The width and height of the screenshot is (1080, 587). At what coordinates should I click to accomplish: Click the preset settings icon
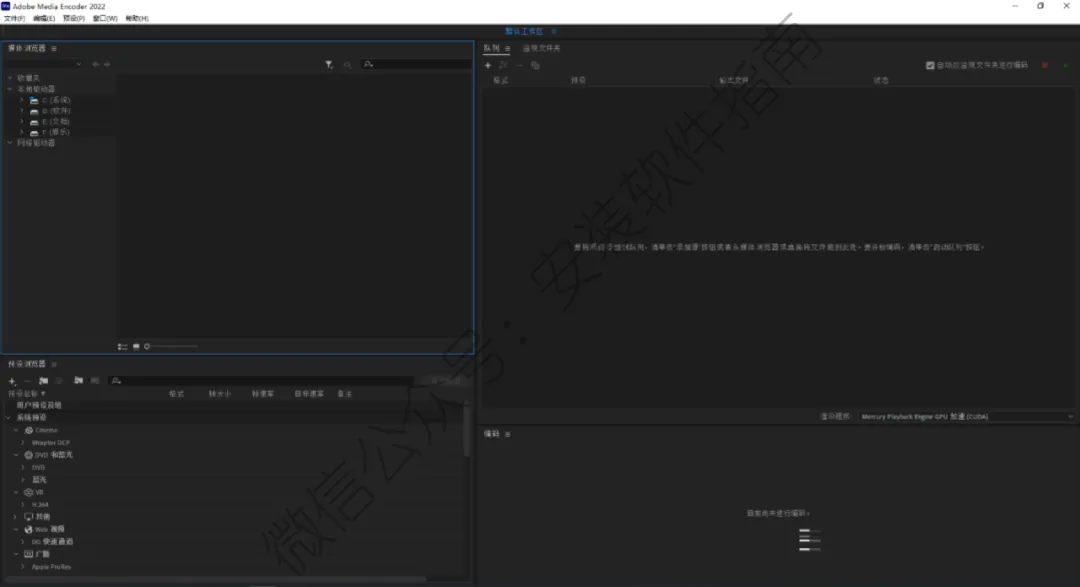tap(60, 380)
